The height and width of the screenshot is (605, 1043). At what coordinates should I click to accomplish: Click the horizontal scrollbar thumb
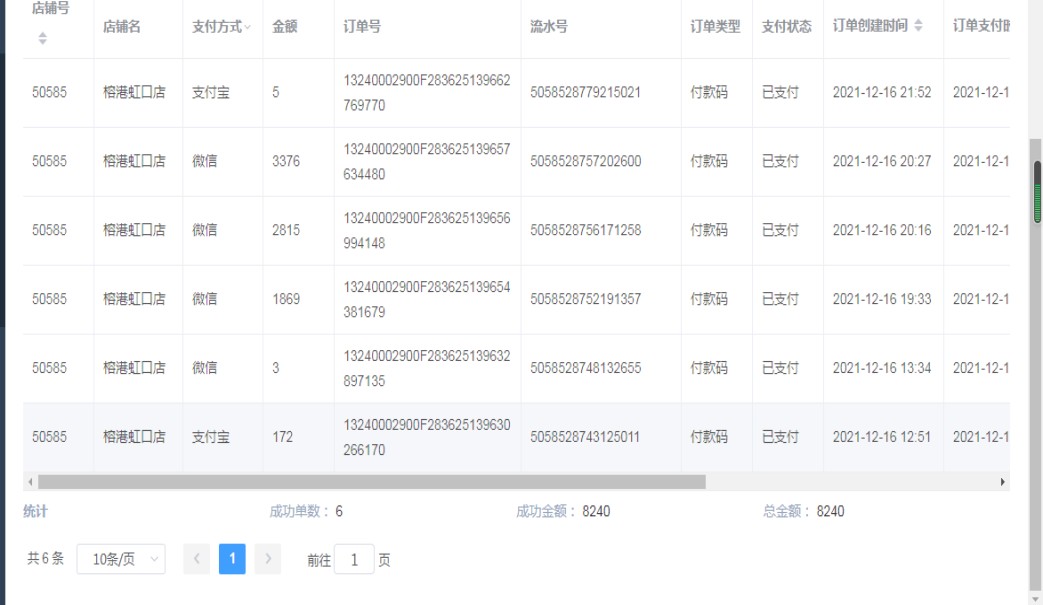[370, 482]
